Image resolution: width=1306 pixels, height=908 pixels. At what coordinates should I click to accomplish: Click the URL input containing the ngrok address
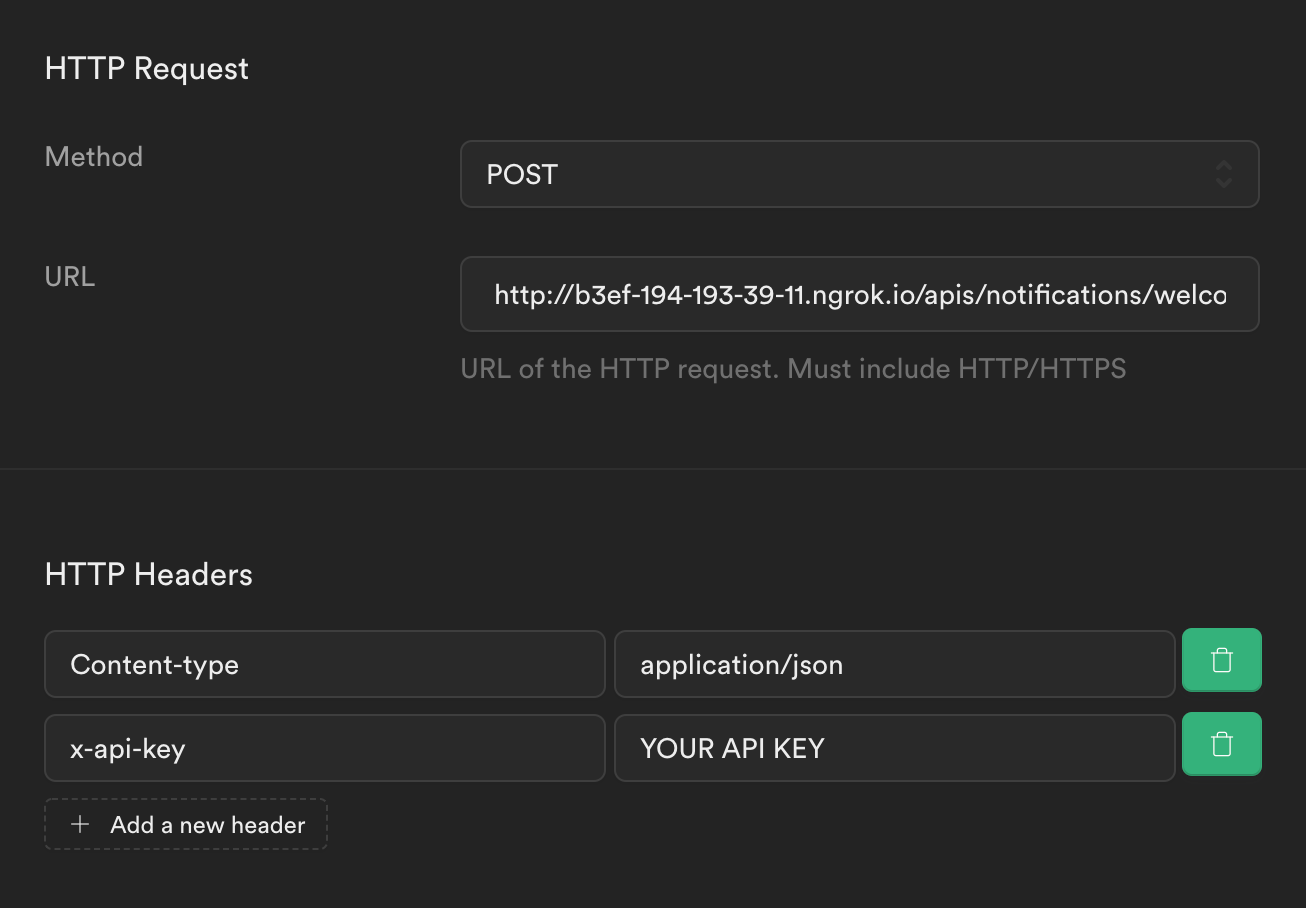(860, 294)
